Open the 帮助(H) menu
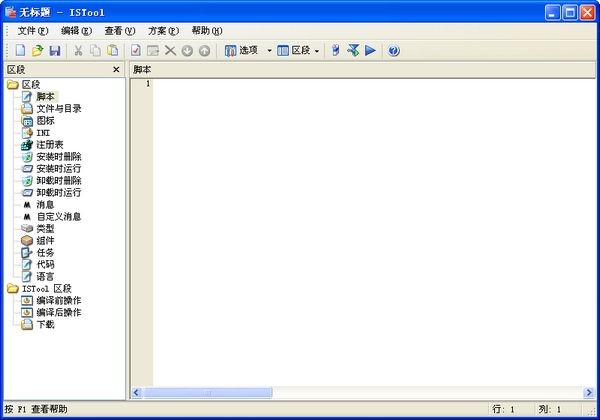This screenshot has height=420, width=600. click(207, 31)
